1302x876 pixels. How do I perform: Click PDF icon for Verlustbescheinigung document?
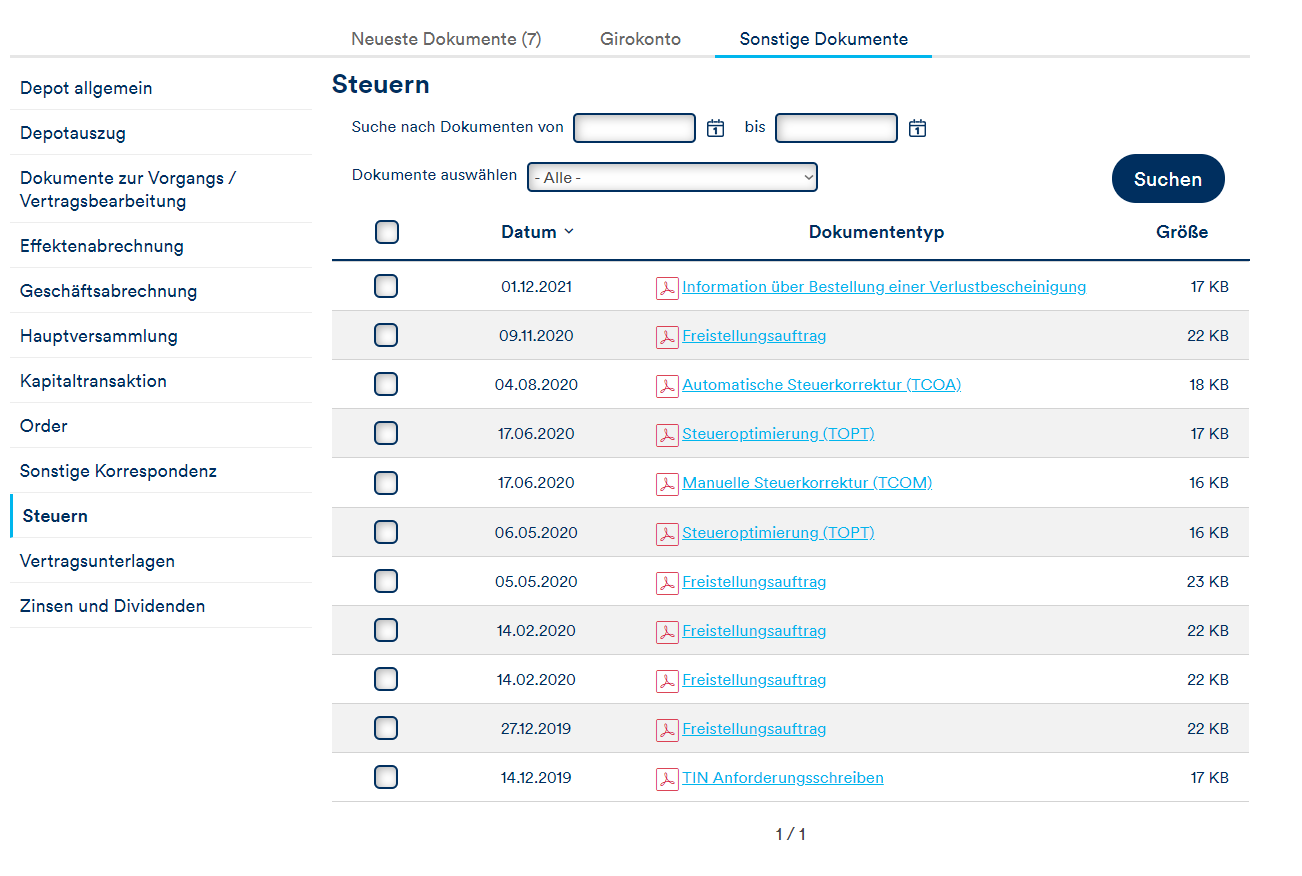click(x=667, y=288)
